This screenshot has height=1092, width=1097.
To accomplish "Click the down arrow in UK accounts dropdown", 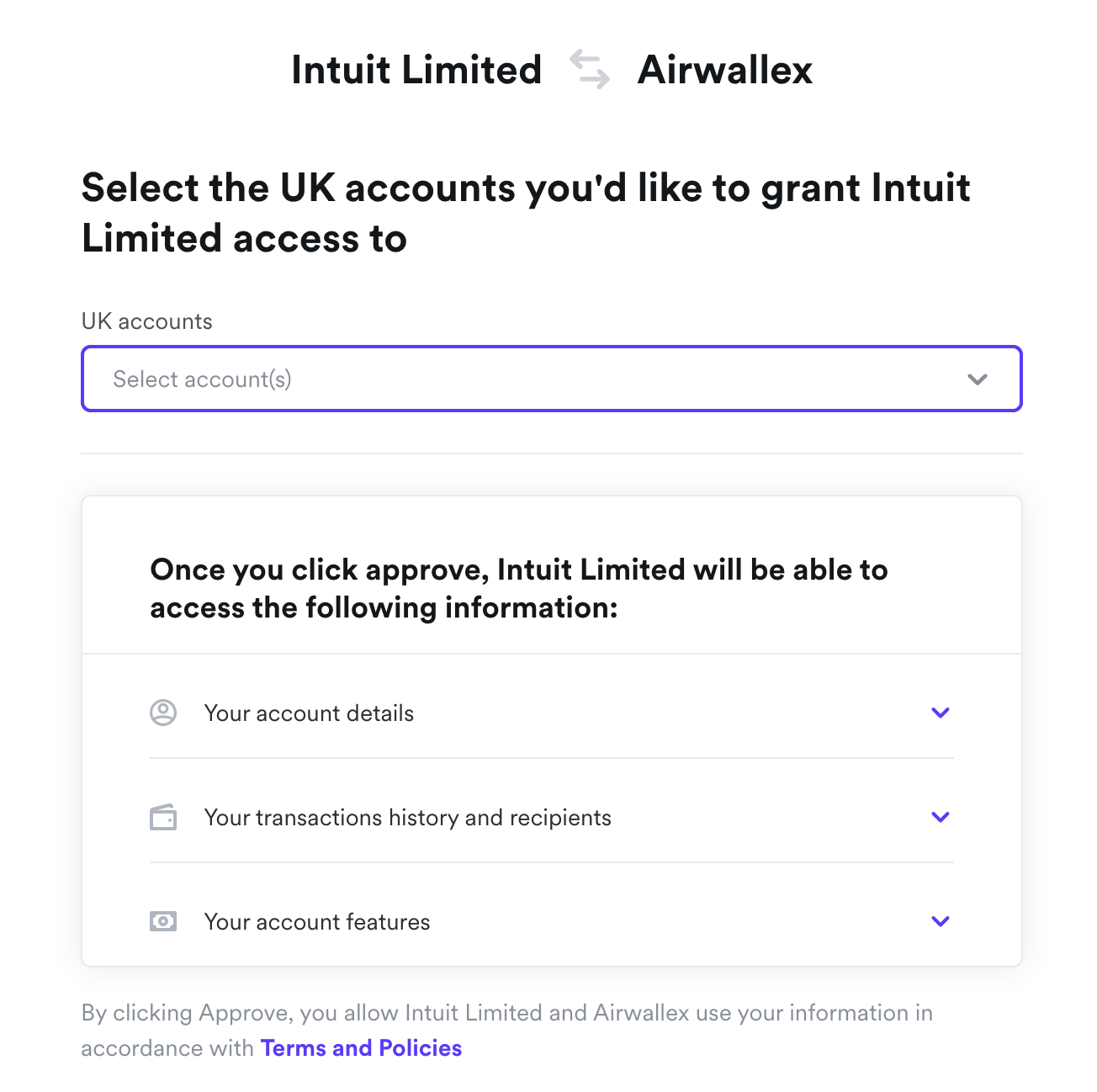I will coord(977,379).
